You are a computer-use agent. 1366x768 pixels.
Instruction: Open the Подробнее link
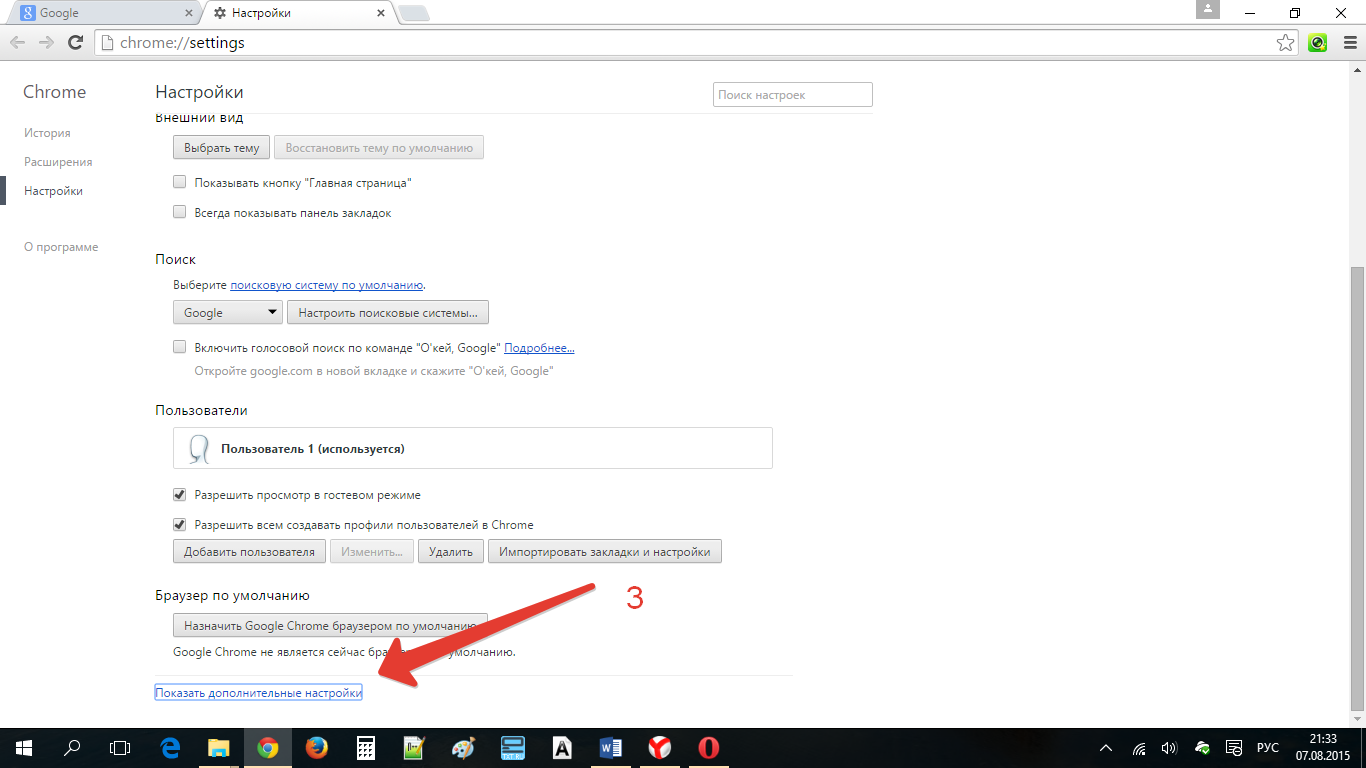[x=539, y=348]
